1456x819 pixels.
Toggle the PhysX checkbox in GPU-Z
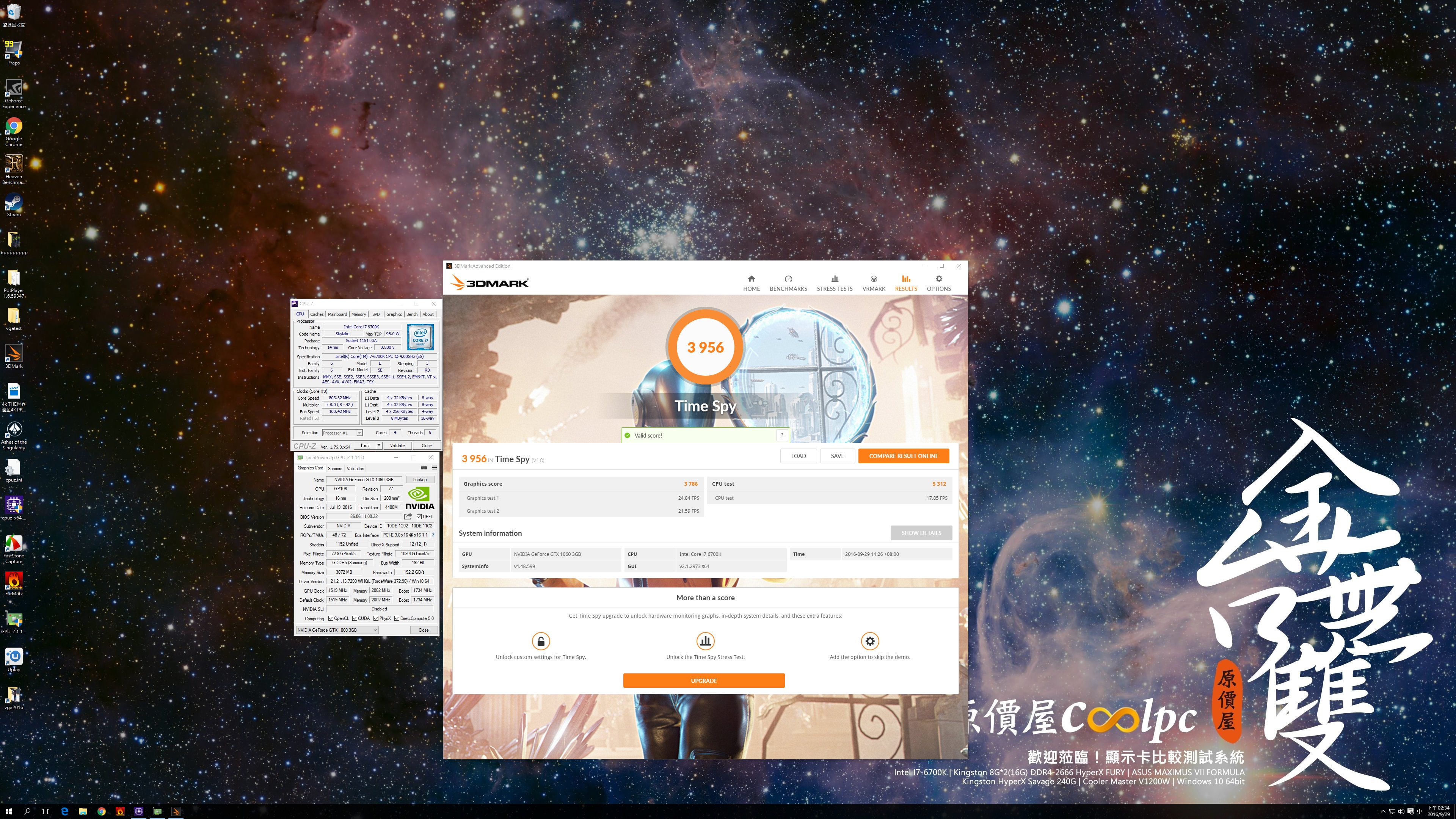point(376,618)
